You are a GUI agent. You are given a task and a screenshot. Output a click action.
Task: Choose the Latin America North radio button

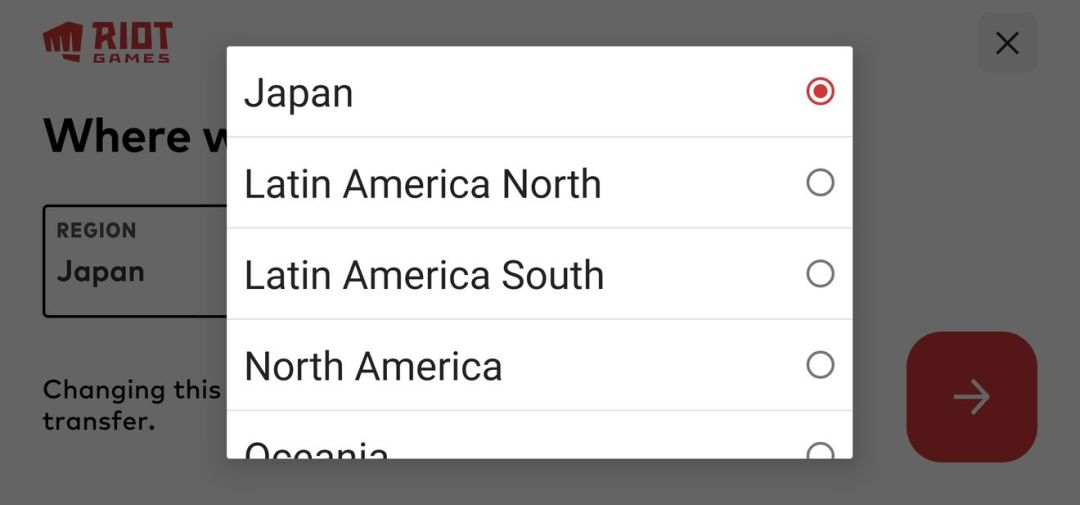pos(820,183)
